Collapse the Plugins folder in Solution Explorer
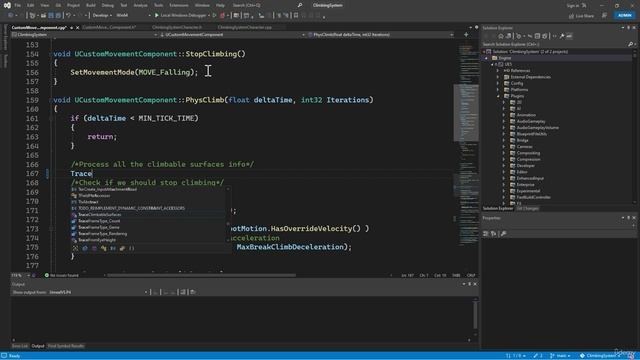Viewport: 640px width, 360px height. pos(498,96)
